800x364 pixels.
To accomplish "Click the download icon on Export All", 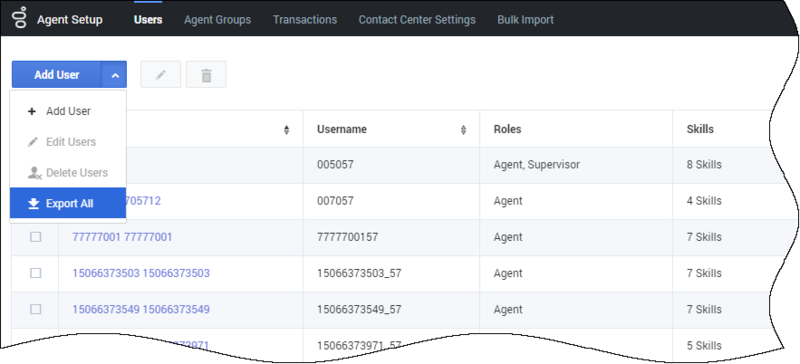I will 34,203.
